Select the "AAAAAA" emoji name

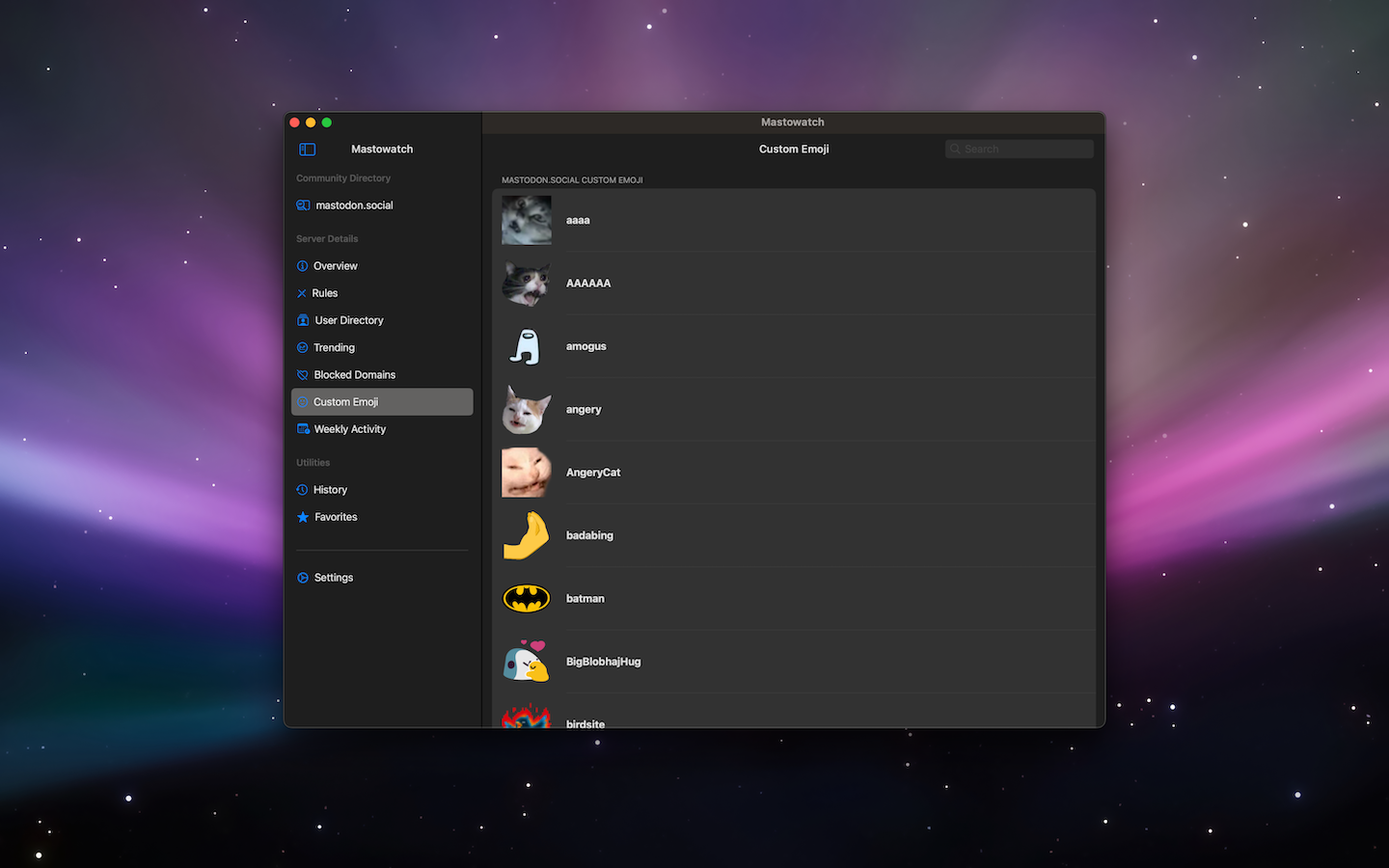click(x=588, y=284)
